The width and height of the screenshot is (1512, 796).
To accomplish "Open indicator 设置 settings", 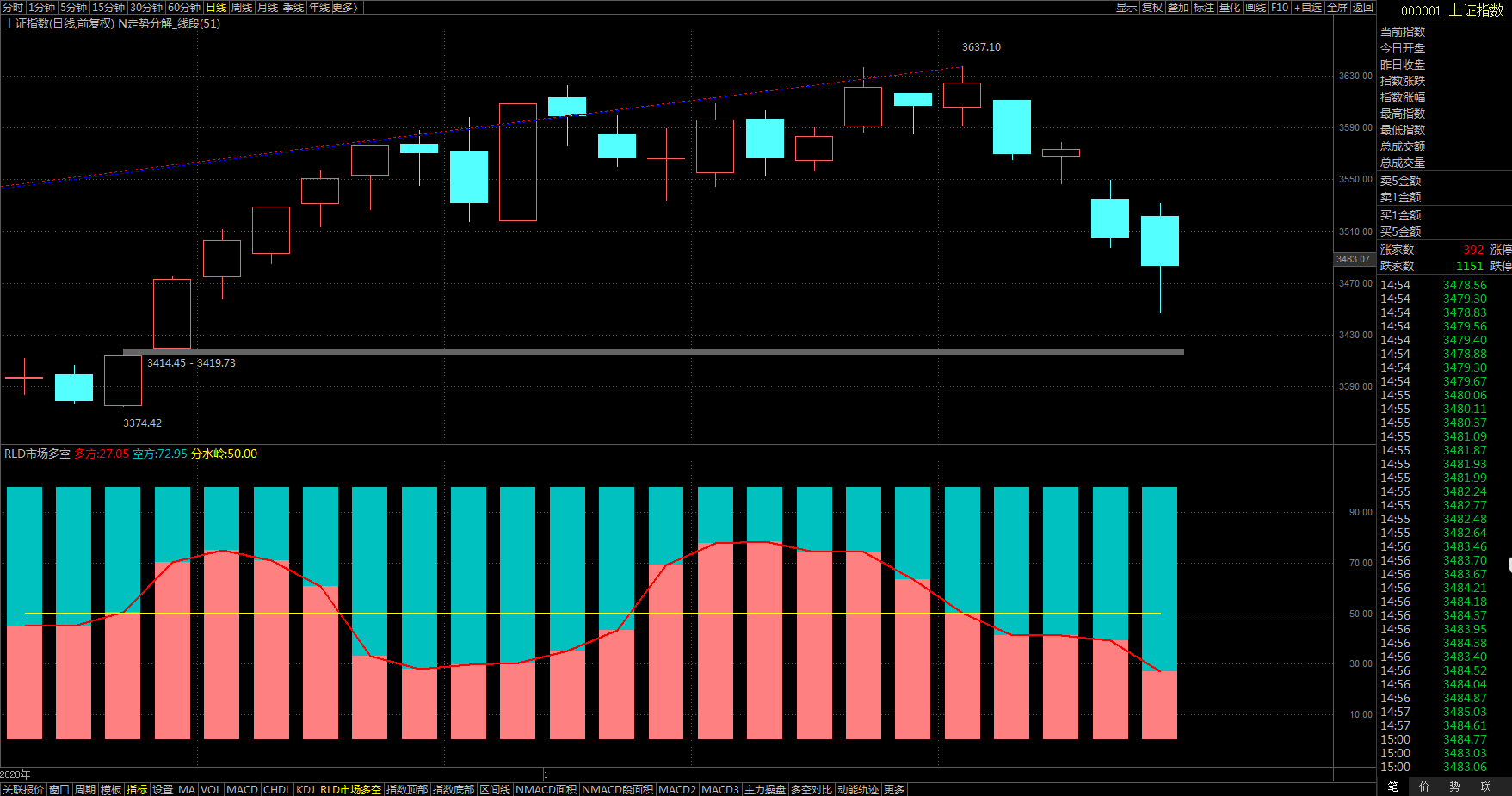I will click(163, 789).
